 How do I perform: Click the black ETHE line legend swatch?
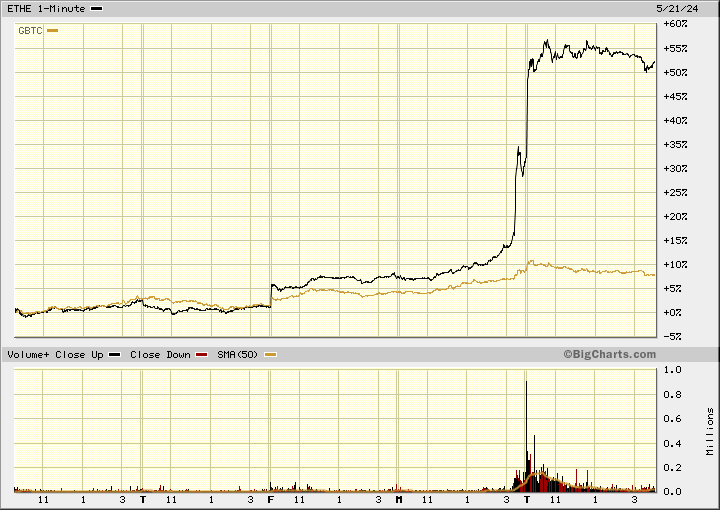pyautogui.click(x=96, y=9)
